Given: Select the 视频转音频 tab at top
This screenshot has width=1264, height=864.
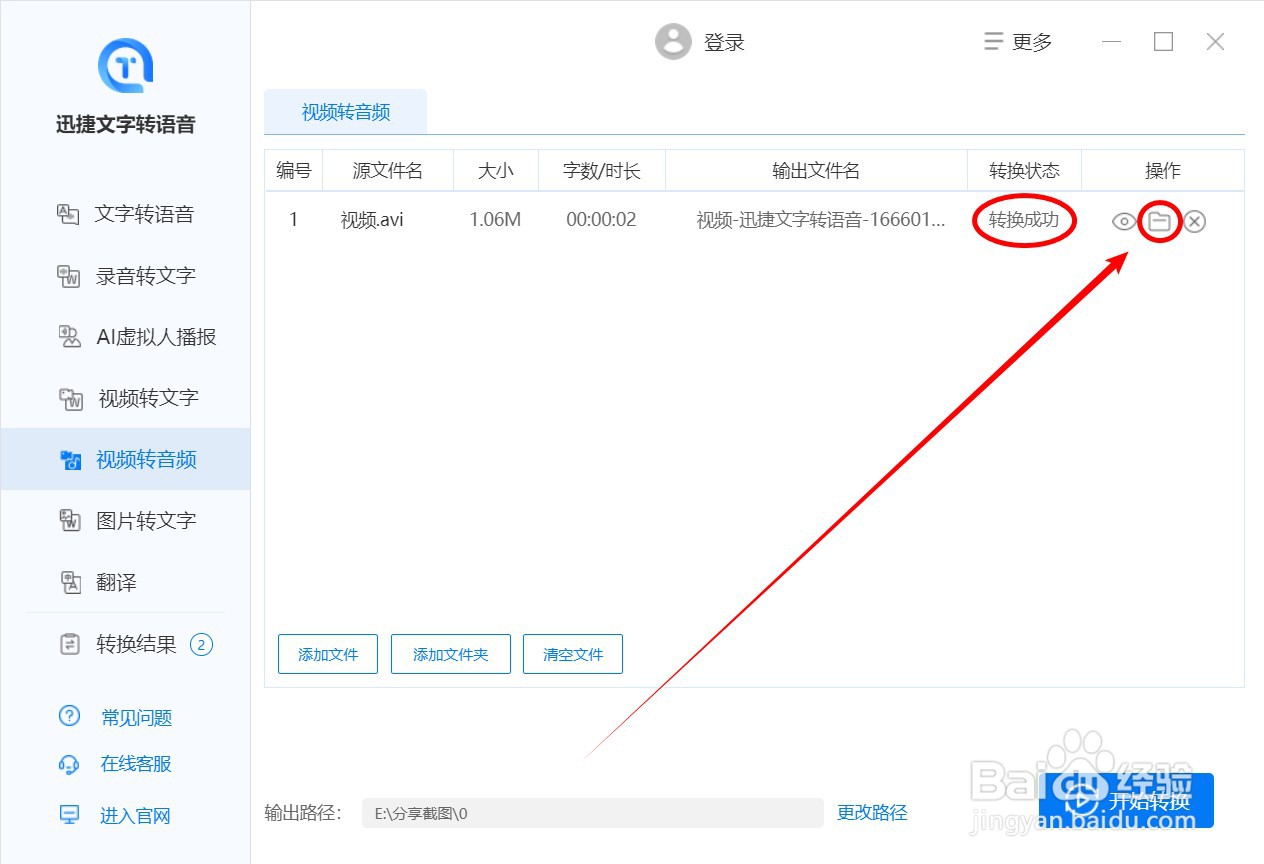Looking at the screenshot, I should [346, 112].
